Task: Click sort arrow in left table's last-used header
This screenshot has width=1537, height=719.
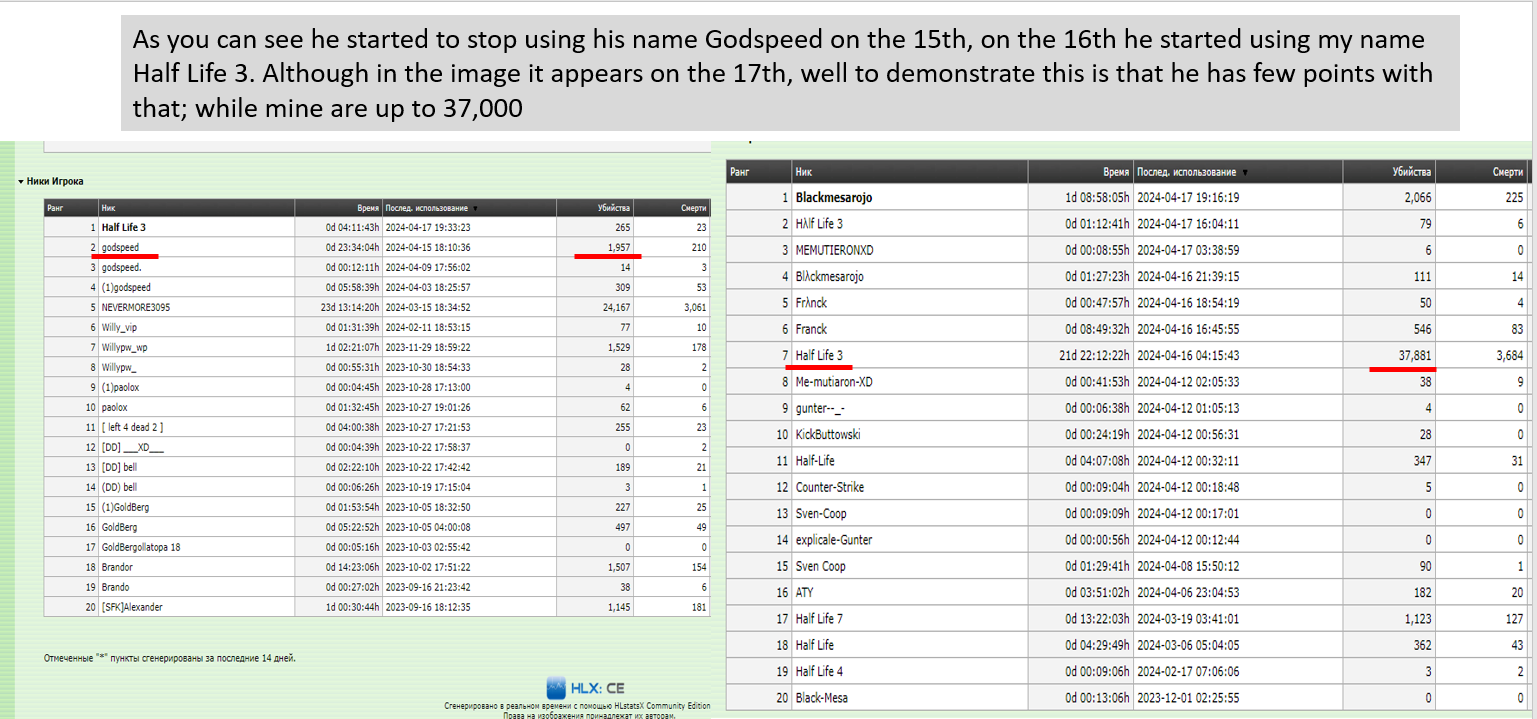Action: click(x=473, y=208)
